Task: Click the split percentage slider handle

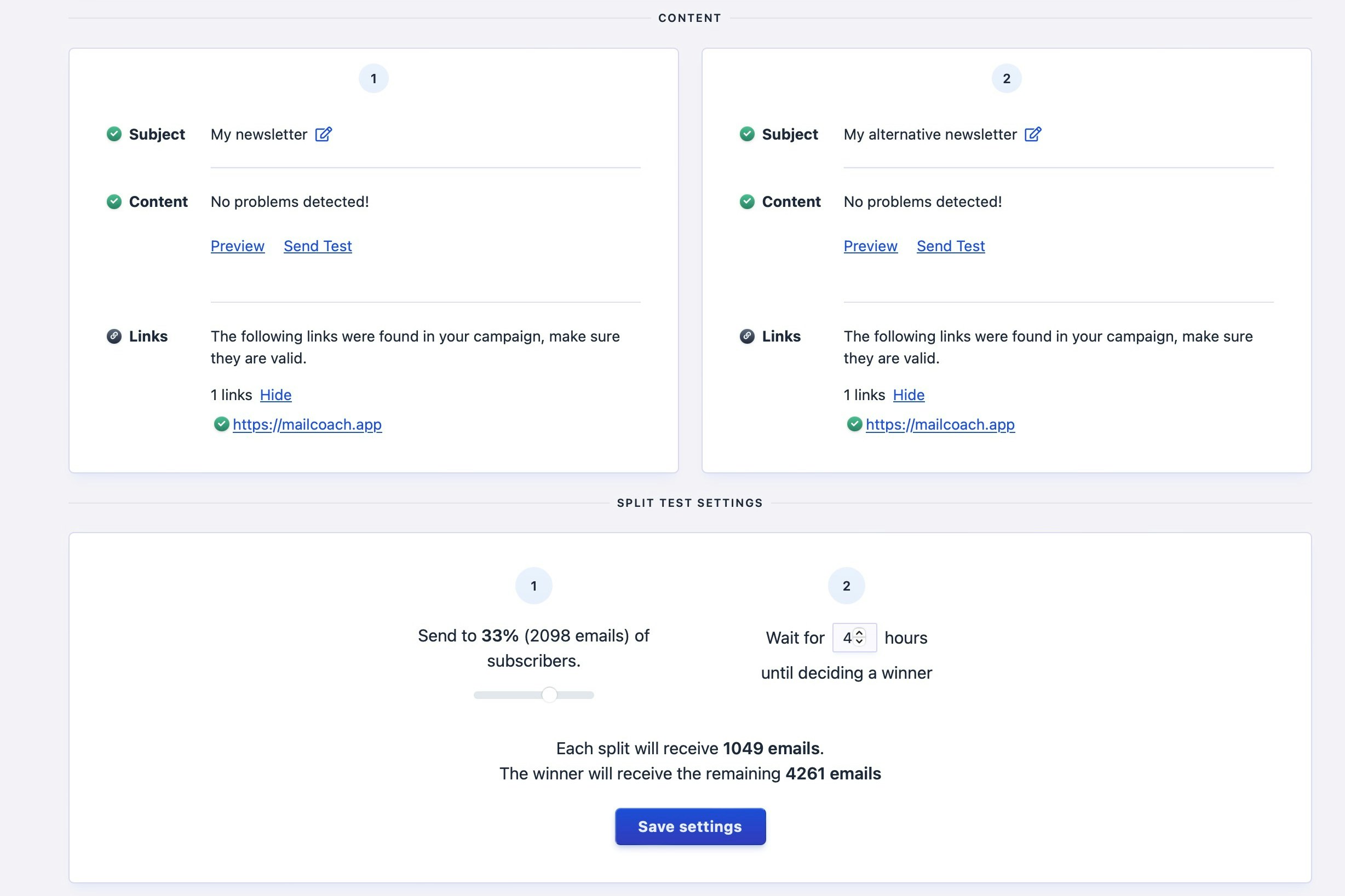Action: pos(549,695)
